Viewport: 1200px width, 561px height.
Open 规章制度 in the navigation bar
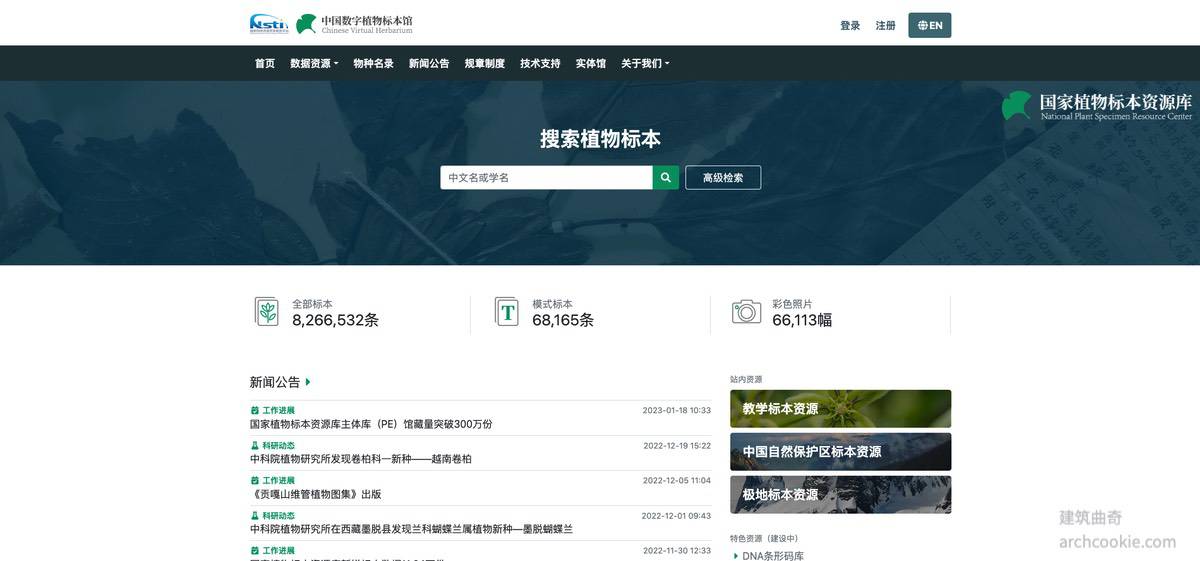coord(485,63)
